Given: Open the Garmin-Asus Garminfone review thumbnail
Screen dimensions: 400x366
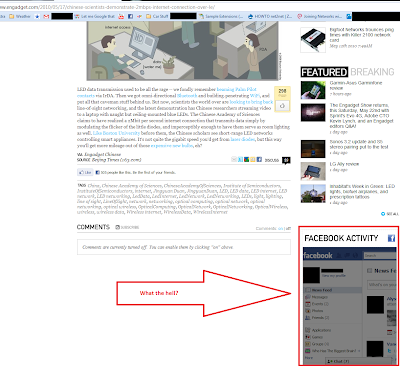Looking at the screenshot, I should (x=313, y=90).
